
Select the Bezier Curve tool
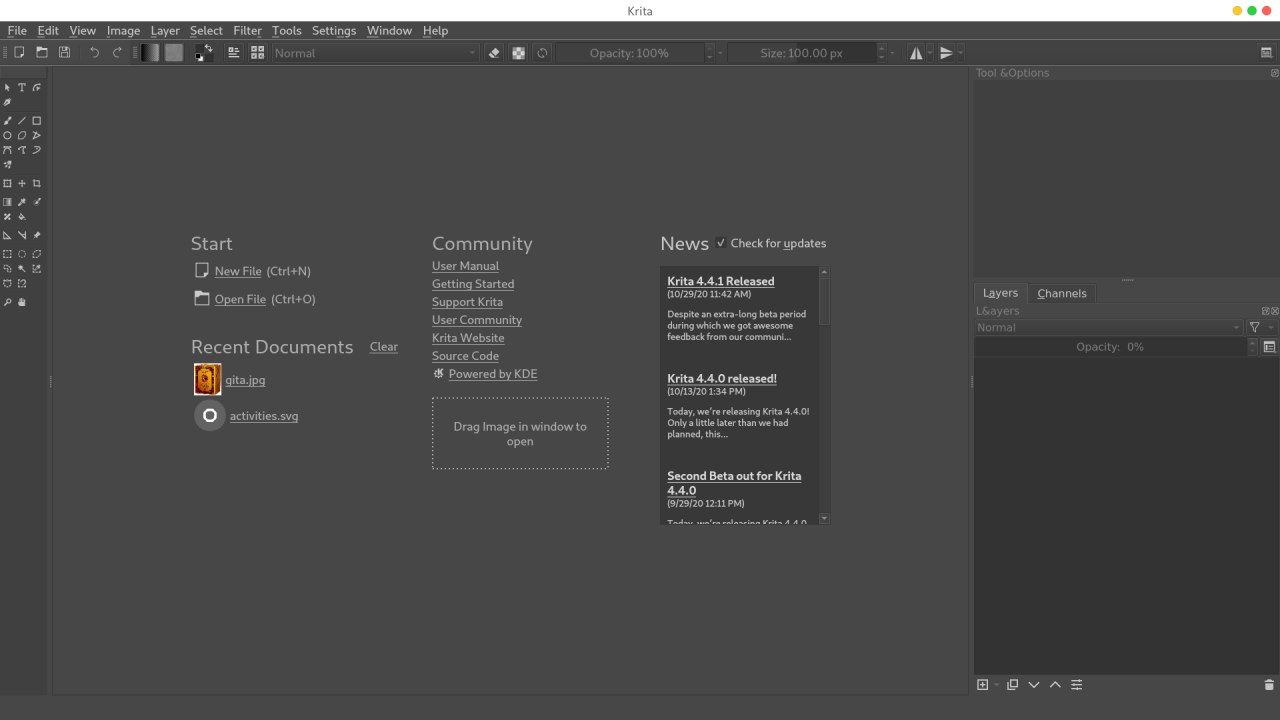(7, 150)
